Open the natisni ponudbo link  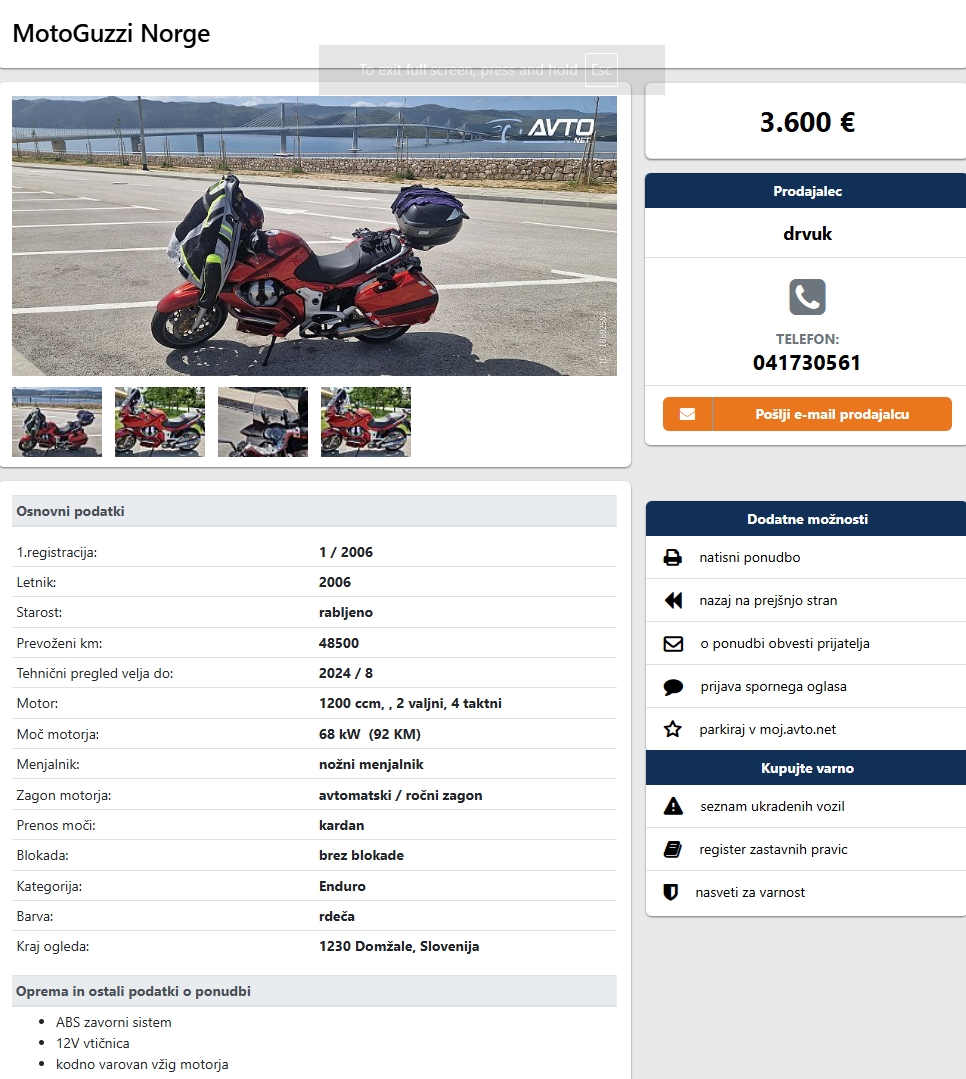click(x=750, y=557)
